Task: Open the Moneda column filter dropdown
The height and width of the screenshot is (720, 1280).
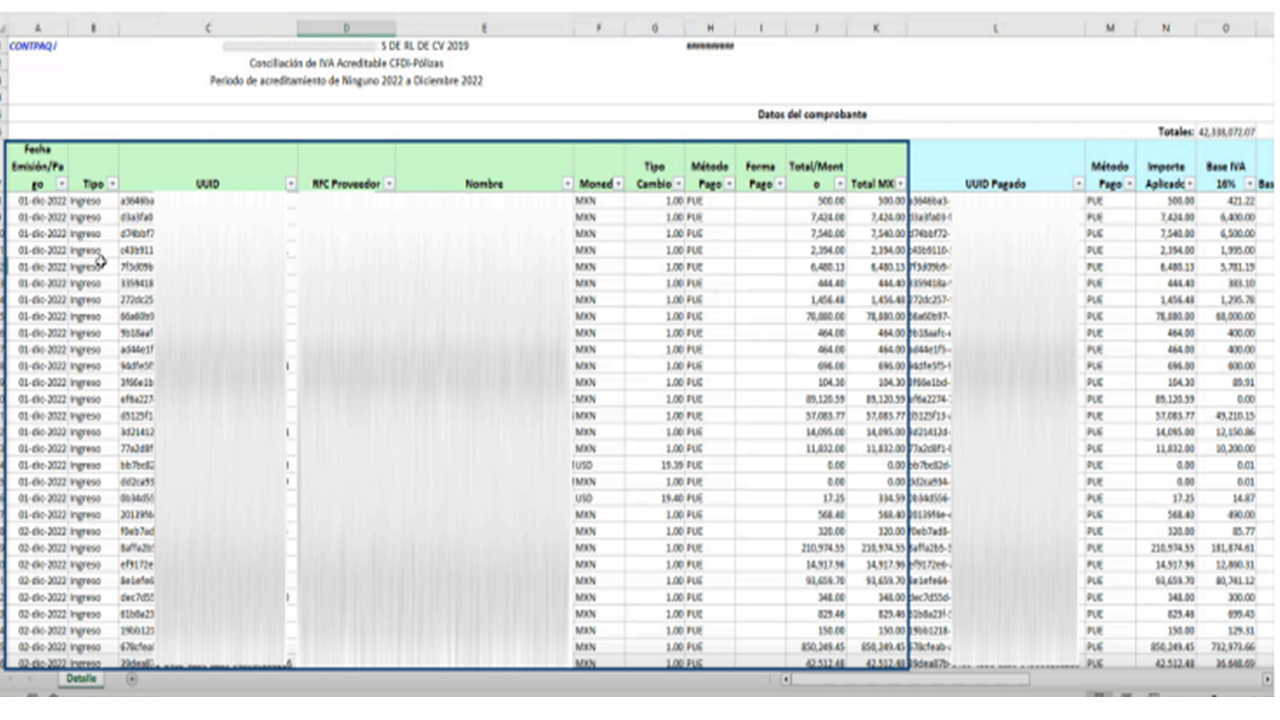Action: (x=618, y=184)
